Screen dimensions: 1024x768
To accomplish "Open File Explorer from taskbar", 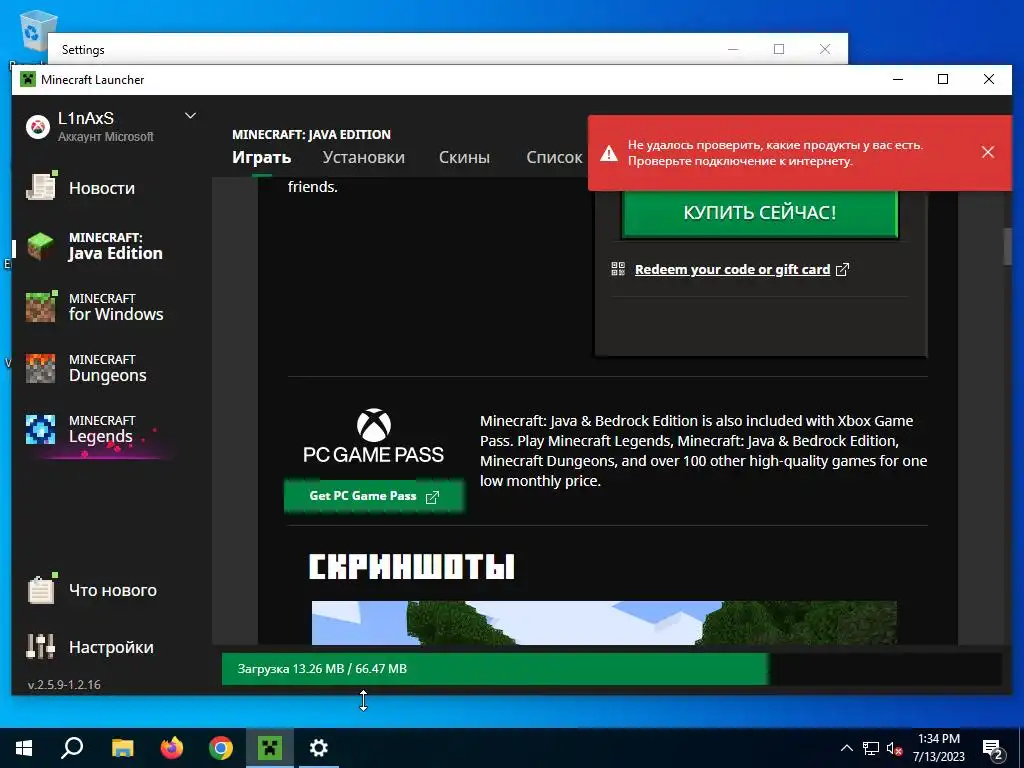I will click(x=122, y=748).
